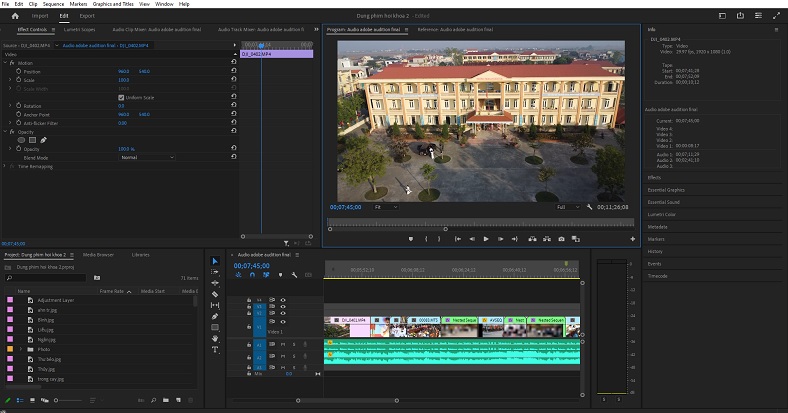Play the sequence in Program monitor

(x=485, y=239)
